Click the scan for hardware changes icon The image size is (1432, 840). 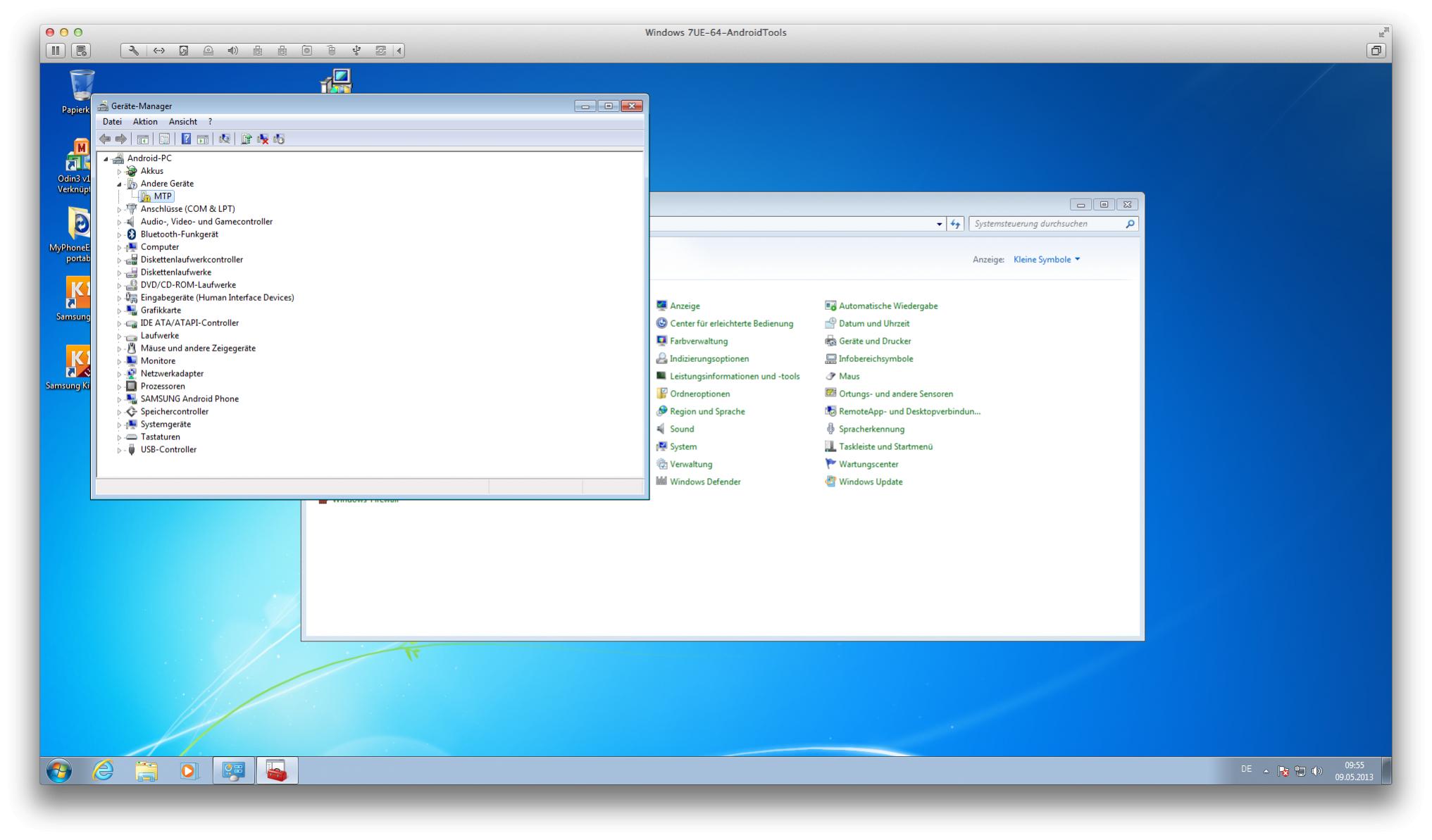coord(225,139)
